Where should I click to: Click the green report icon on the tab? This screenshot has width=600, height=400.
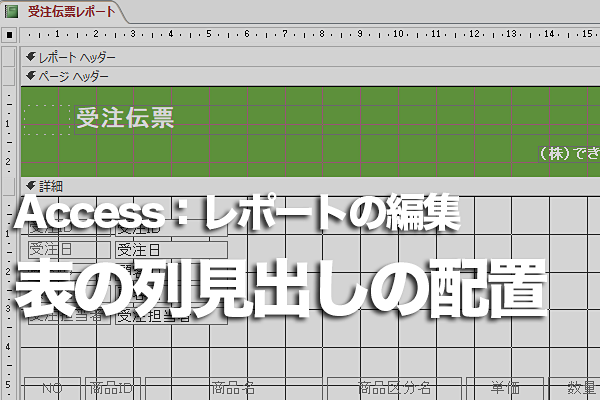11,11
